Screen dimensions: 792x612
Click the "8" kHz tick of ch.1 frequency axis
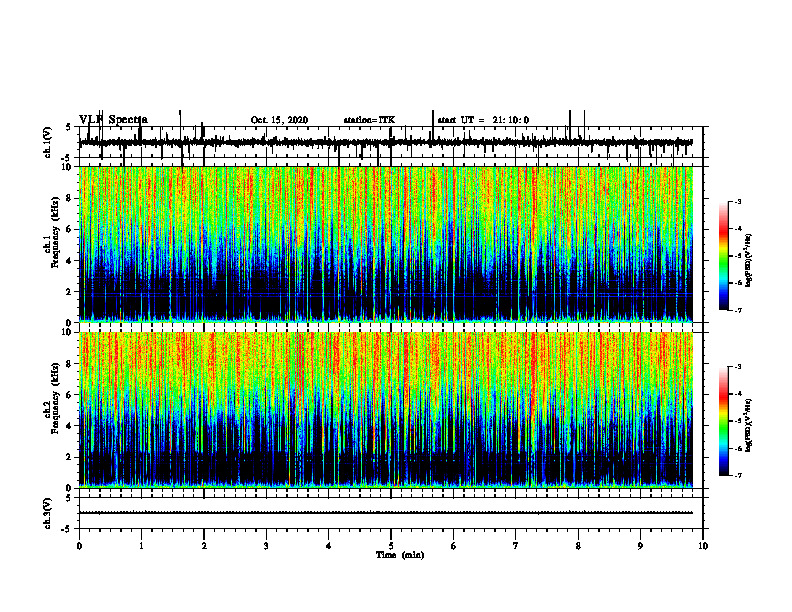coord(70,198)
